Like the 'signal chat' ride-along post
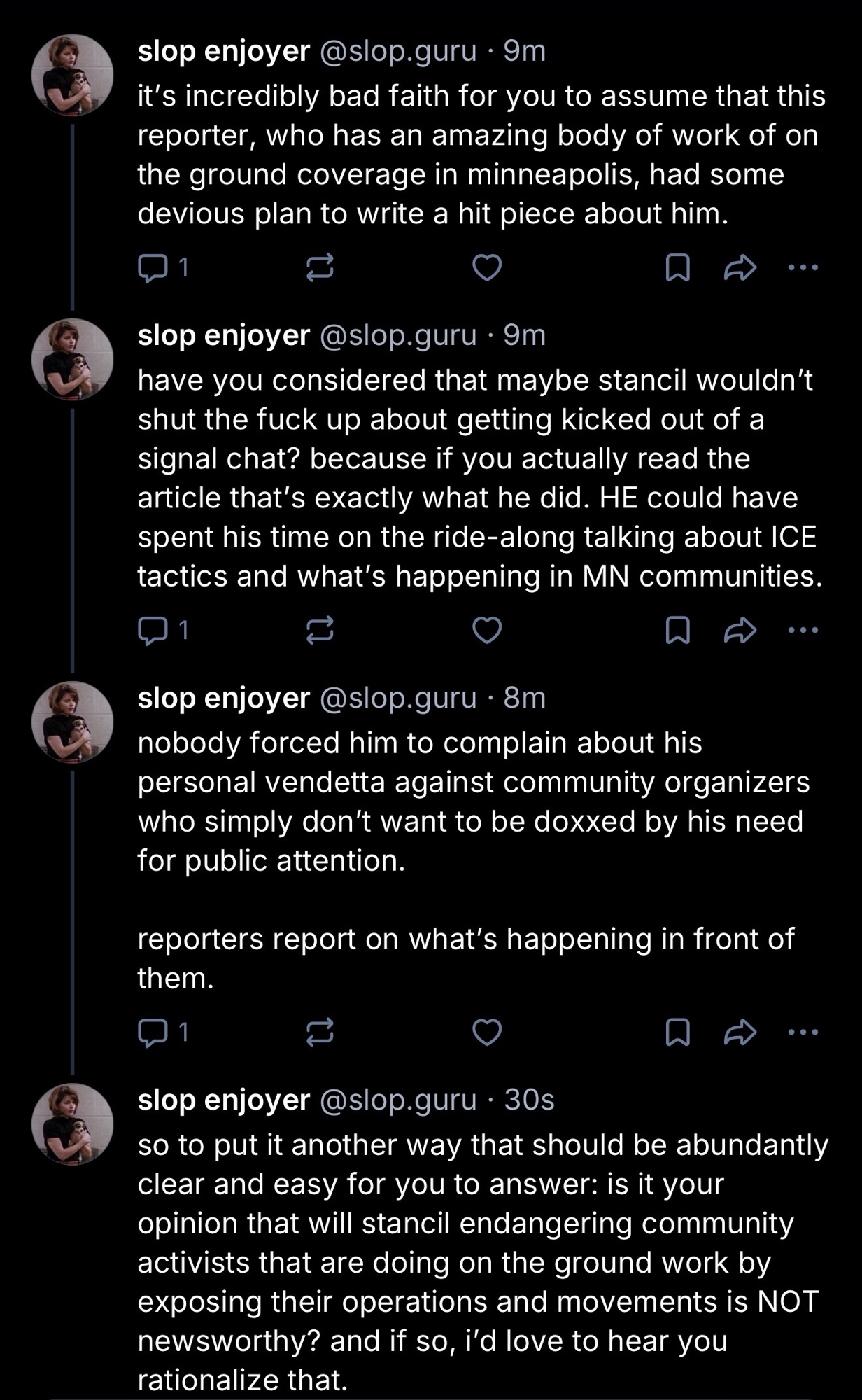862x1400 pixels. pos(487,631)
